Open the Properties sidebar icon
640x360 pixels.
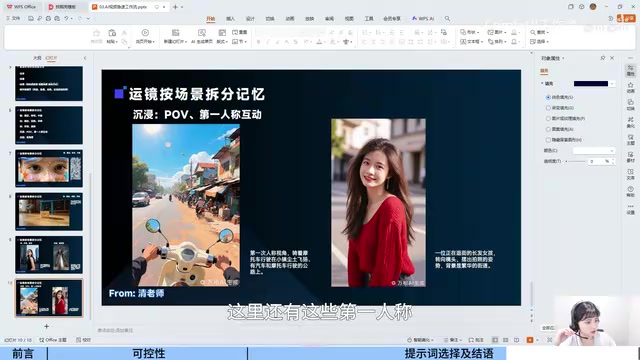631,70
